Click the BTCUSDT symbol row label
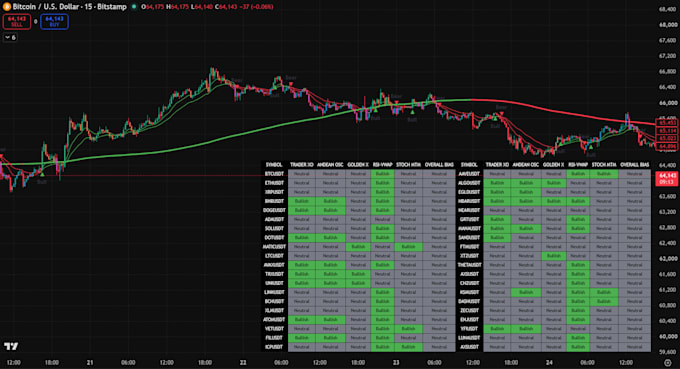This screenshot has height=369, width=680. tap(274, 174)
